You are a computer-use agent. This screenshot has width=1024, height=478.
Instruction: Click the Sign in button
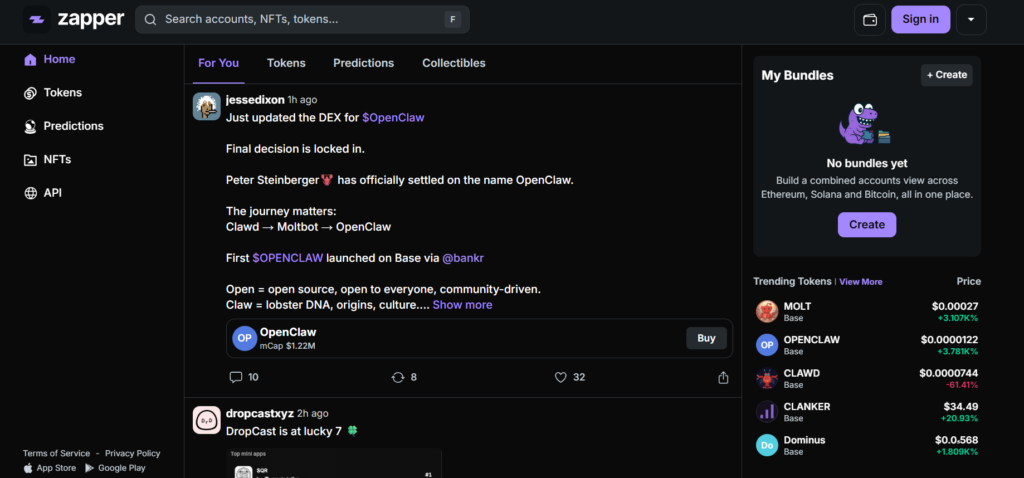click(920, 20)
